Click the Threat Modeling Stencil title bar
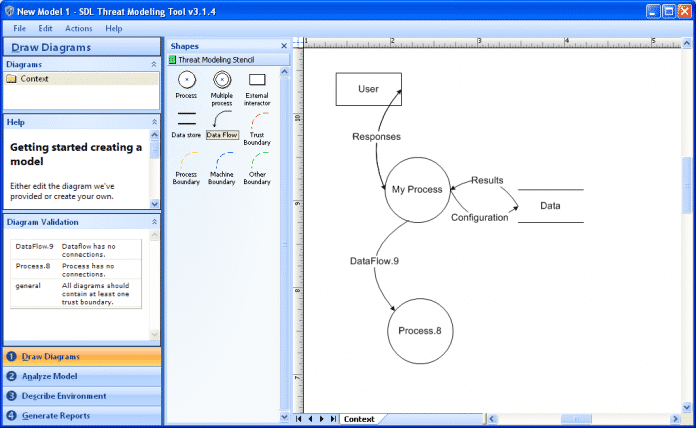The height and width of the screenshot is (428, 696). 228,59
